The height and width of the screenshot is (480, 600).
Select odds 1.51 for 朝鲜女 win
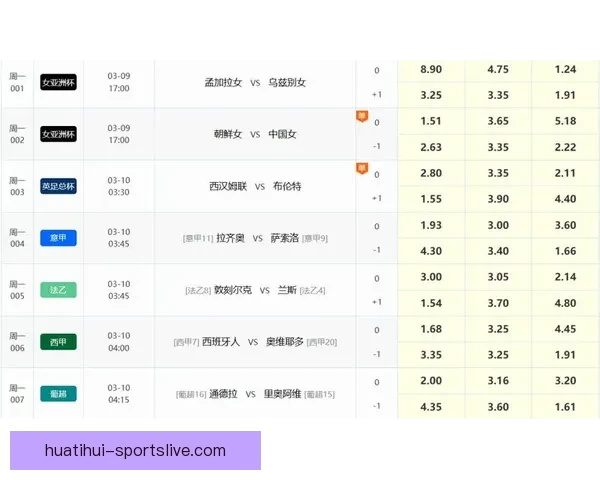pos(431,121)
